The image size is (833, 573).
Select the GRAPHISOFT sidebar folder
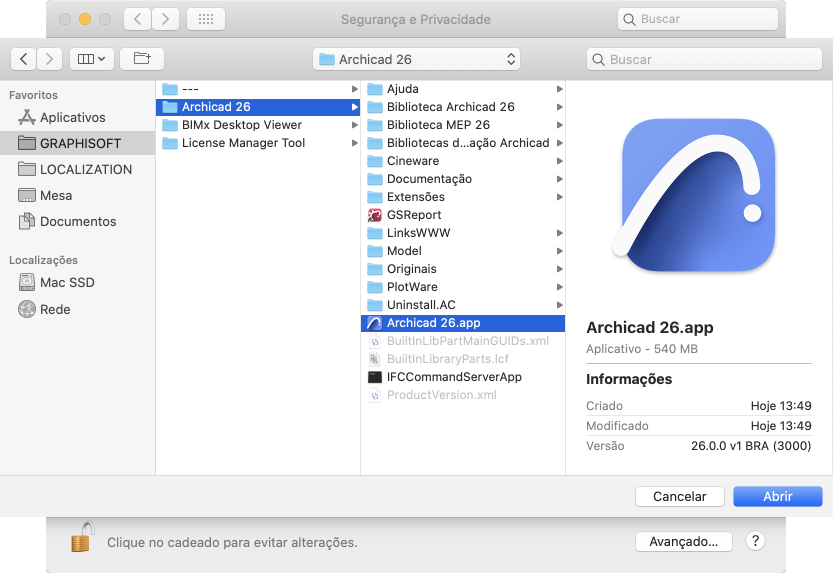click(x=78, y=143)
